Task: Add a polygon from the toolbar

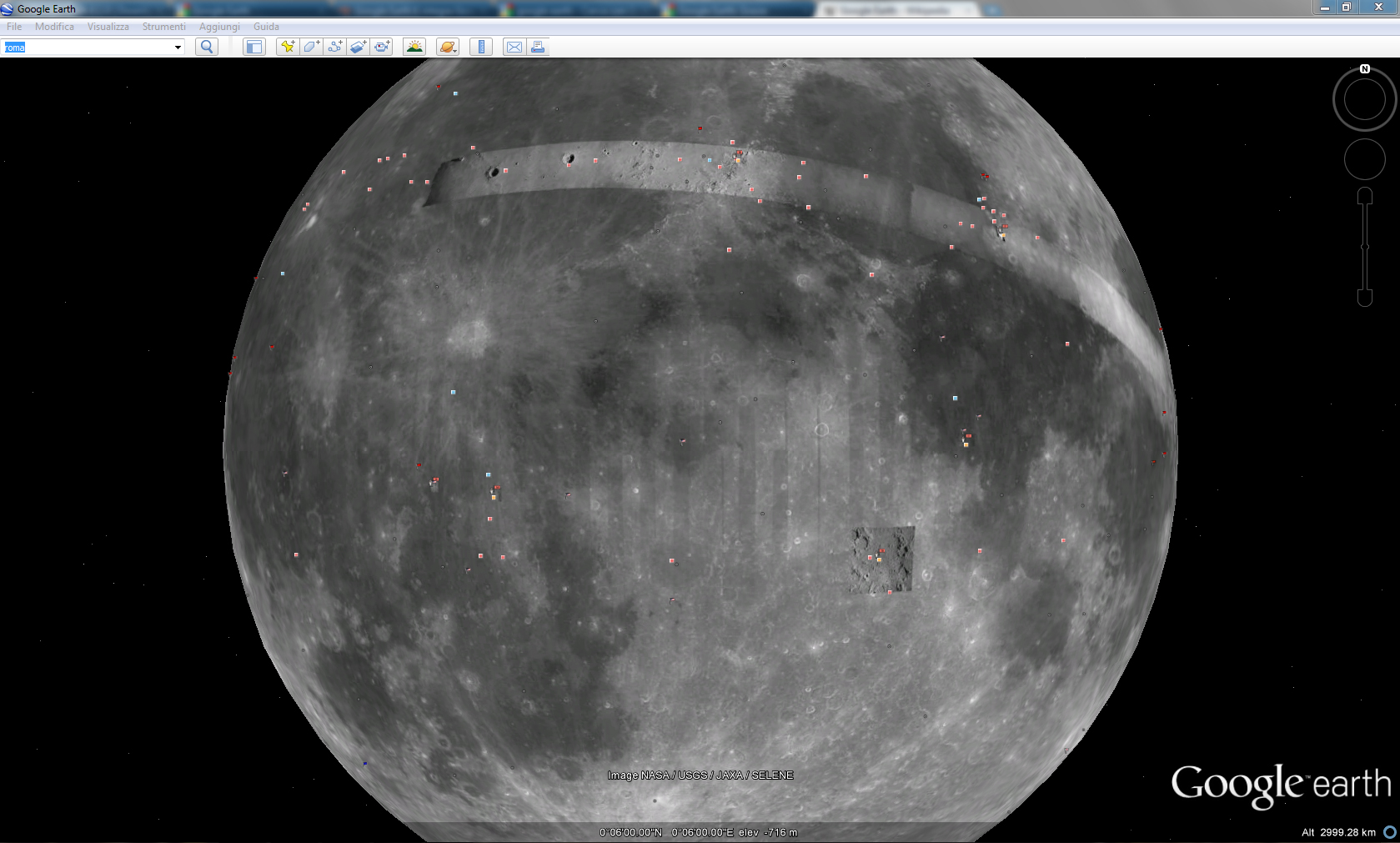Action: (x=311, y=47)
